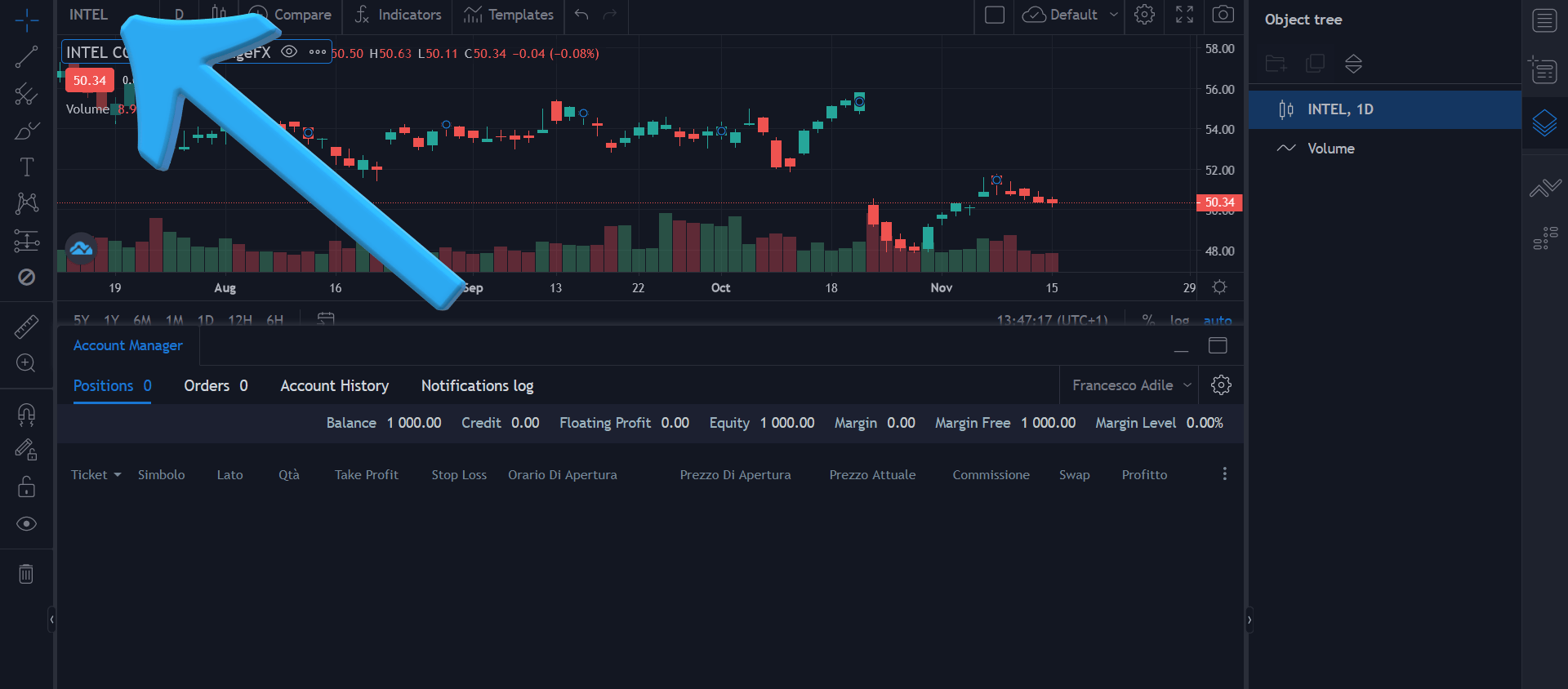Open chart type candles selector

(219, 14)
